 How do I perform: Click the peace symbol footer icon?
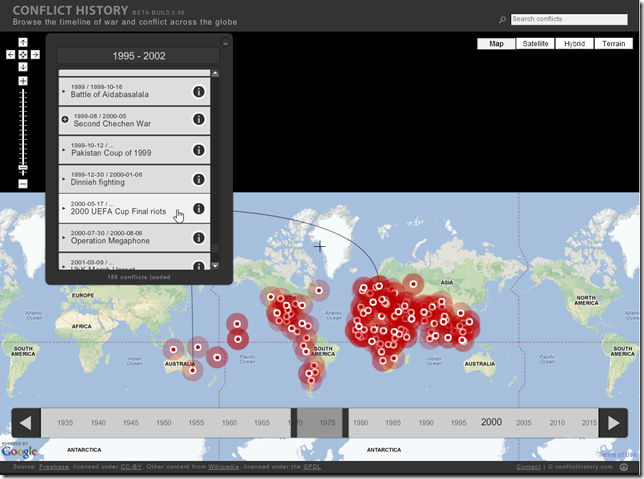(x=623, y=467)
